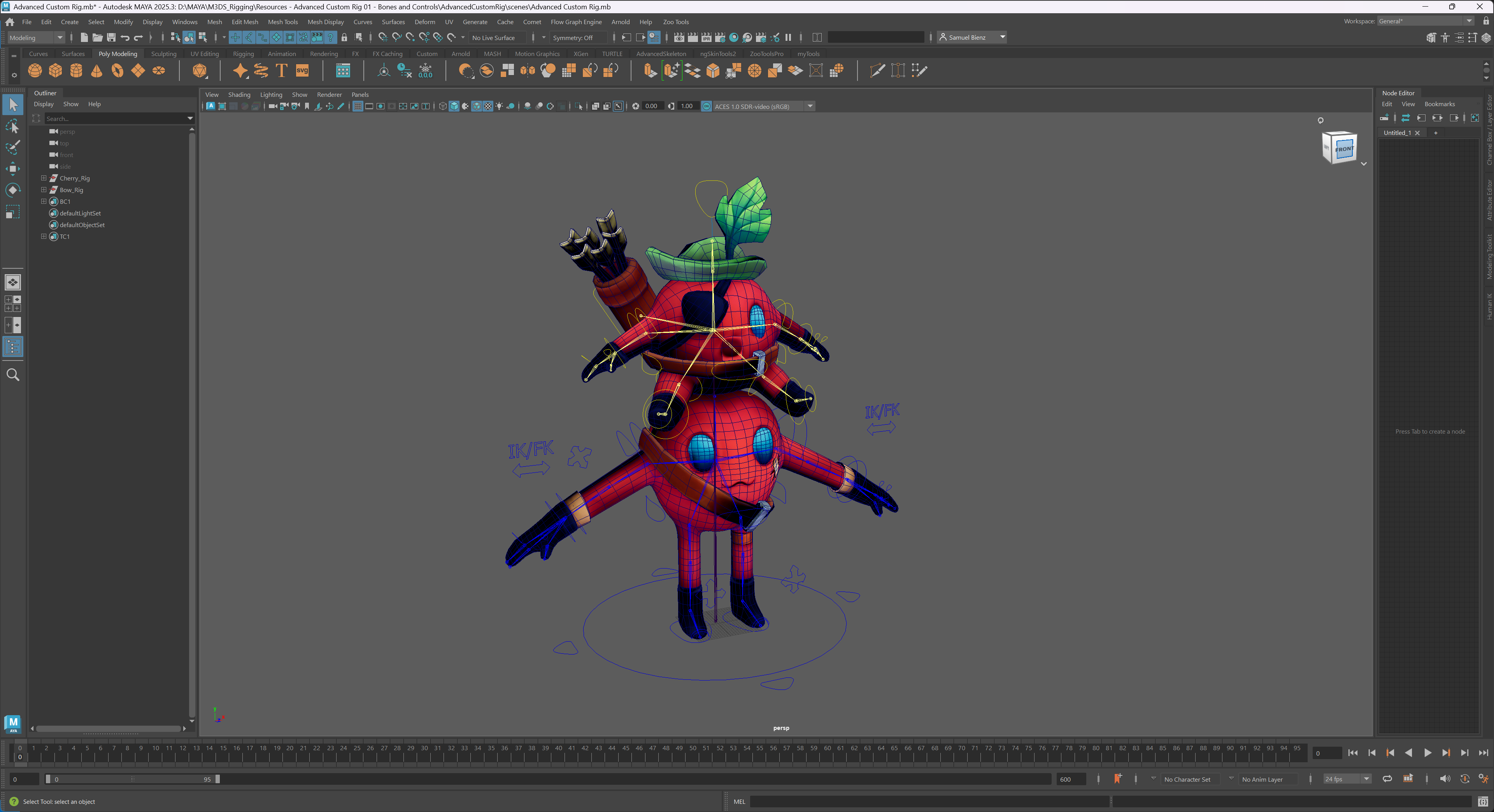Toggle viewport grid display

(358, 106)
